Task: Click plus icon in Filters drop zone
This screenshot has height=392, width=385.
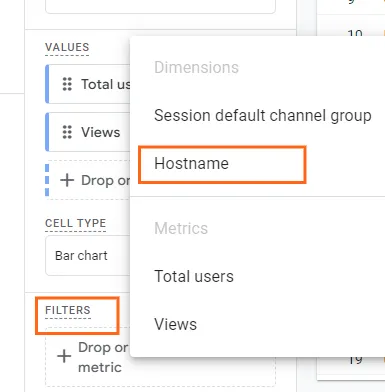Action: 64,356
